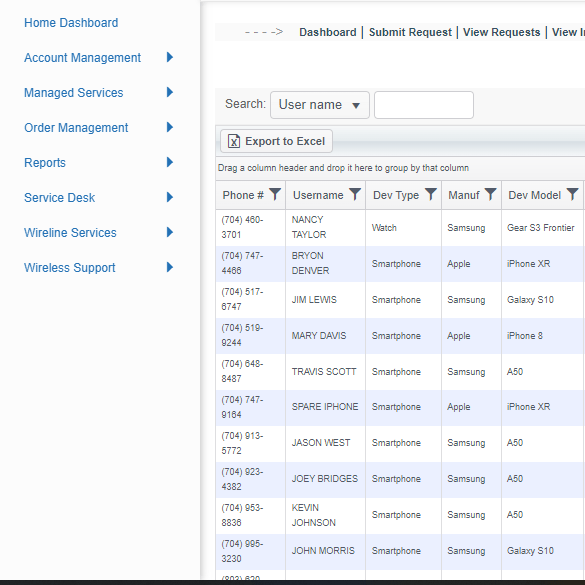Select JOEY BRIDGES username cell
The image size is (585, 585).
(x=325, y=479)
